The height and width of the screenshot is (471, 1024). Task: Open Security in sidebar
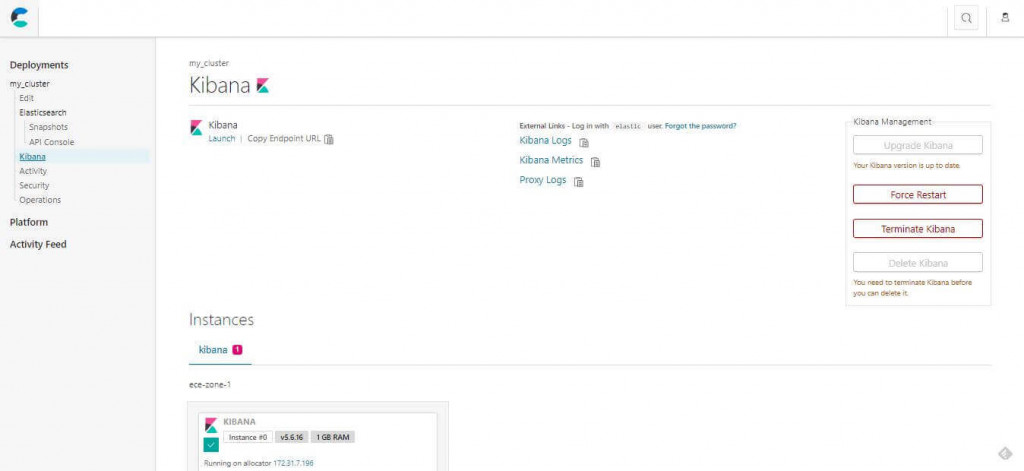[34, 186]
